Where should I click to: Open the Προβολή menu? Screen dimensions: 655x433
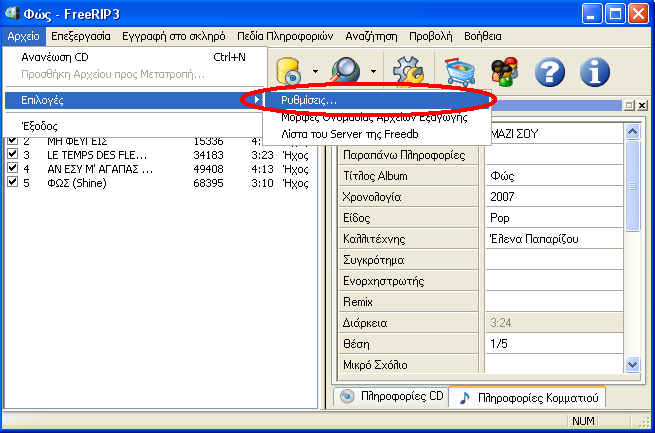(x=430, y=36)
